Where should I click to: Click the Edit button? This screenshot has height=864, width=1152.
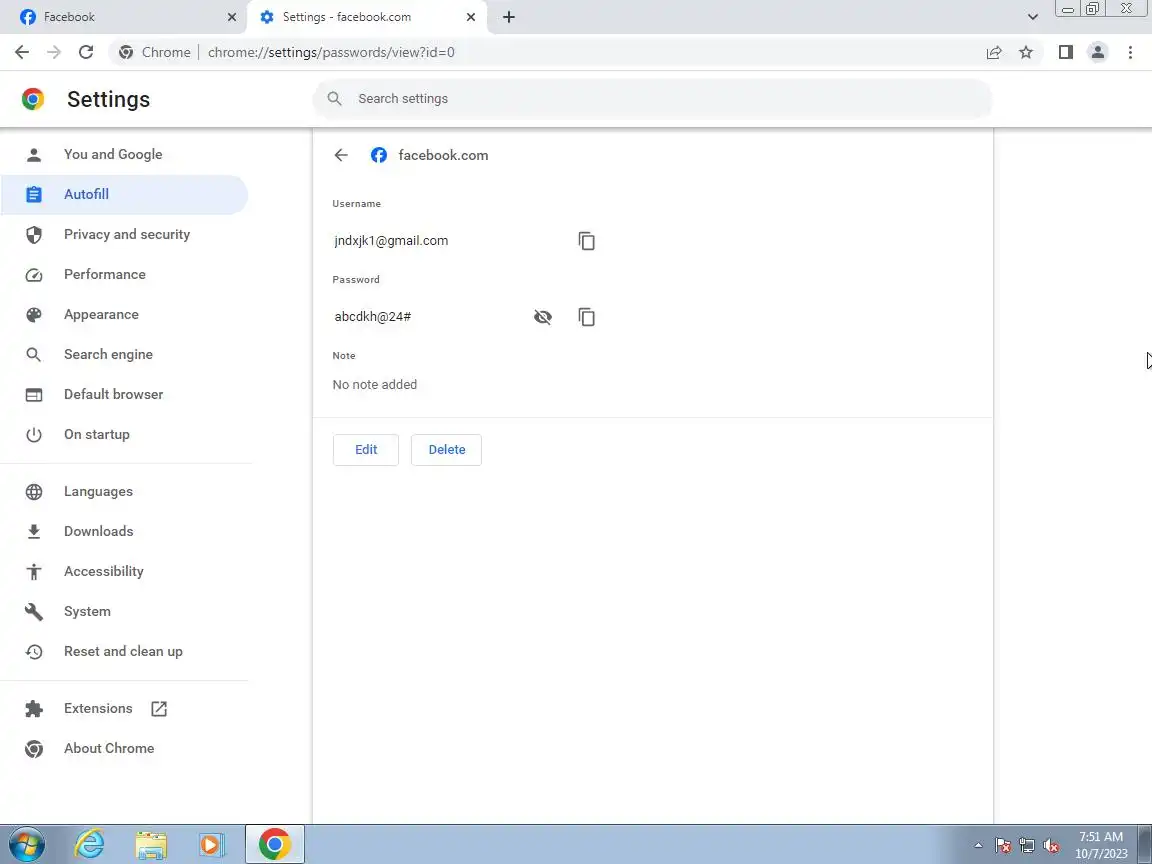[x=366, y=450]
